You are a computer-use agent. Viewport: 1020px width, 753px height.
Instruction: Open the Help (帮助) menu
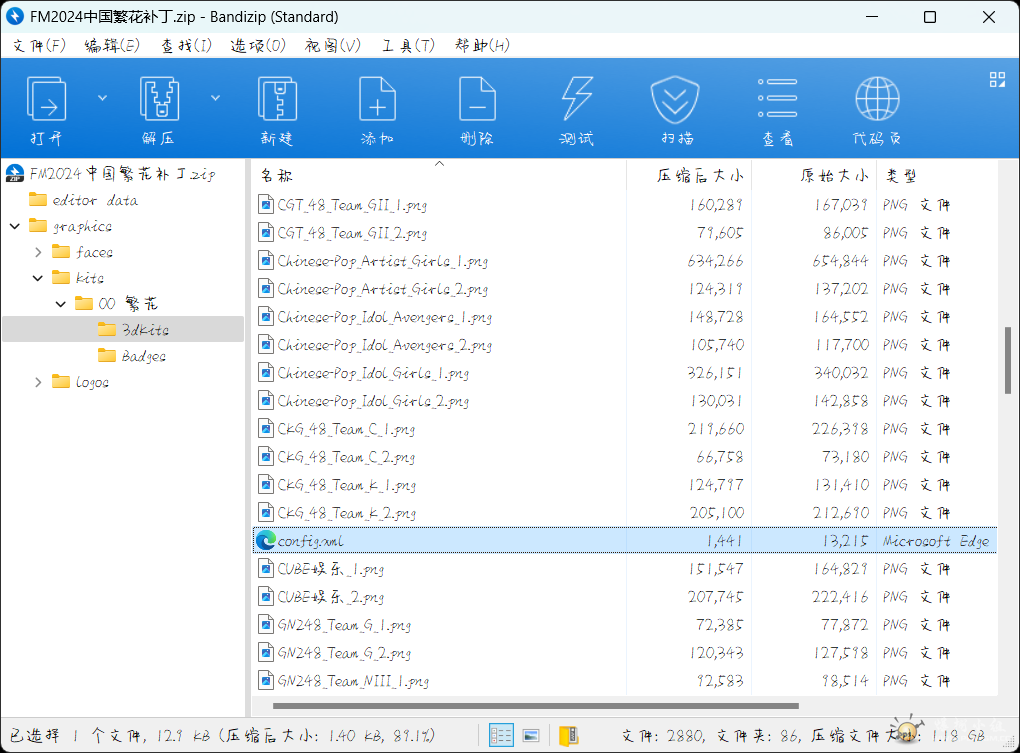click(x=482, y=46)
